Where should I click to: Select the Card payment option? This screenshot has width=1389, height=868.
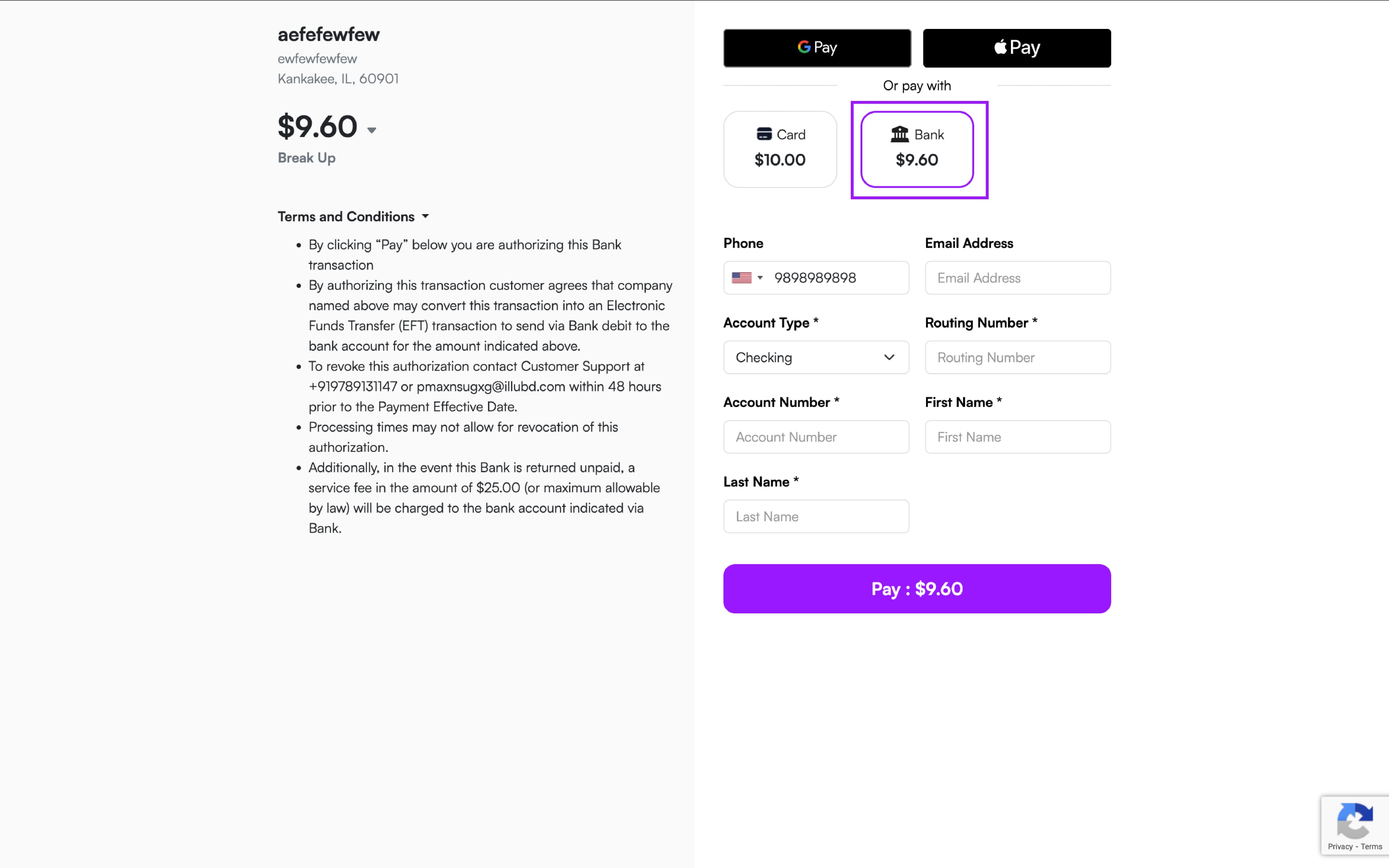click(780, 149)
